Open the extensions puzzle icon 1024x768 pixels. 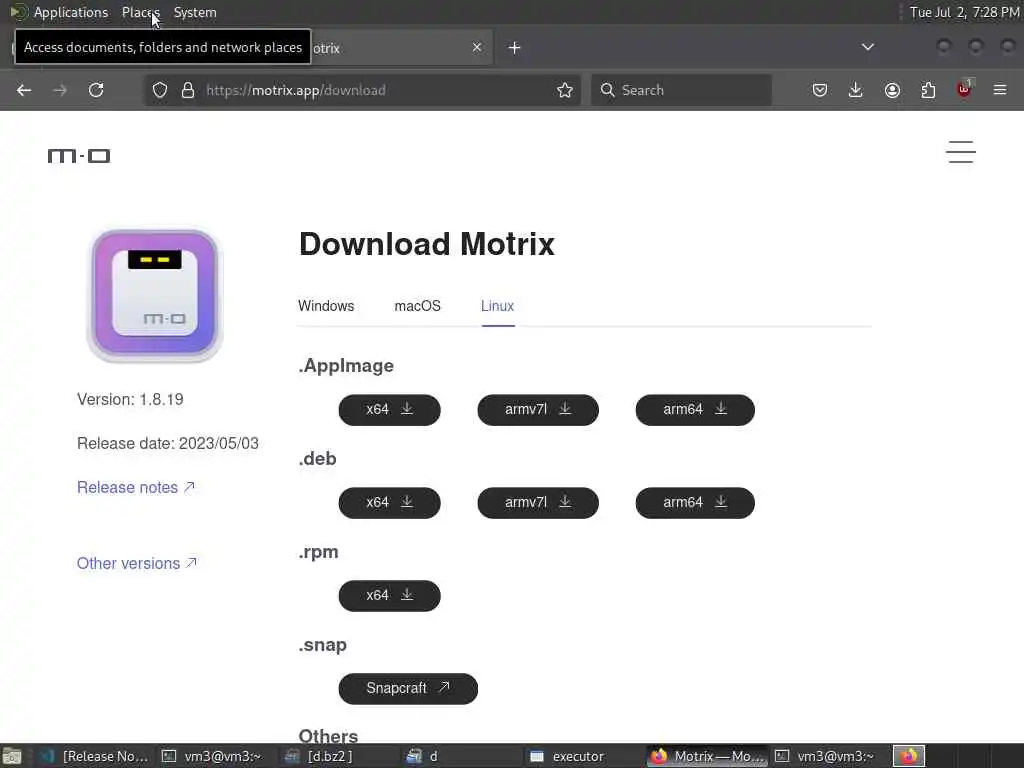928,90
